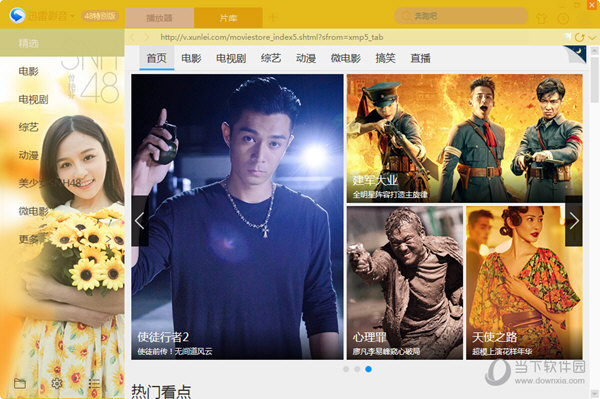
Task: Open the 心理罪 poster
Action: (405, 283)
